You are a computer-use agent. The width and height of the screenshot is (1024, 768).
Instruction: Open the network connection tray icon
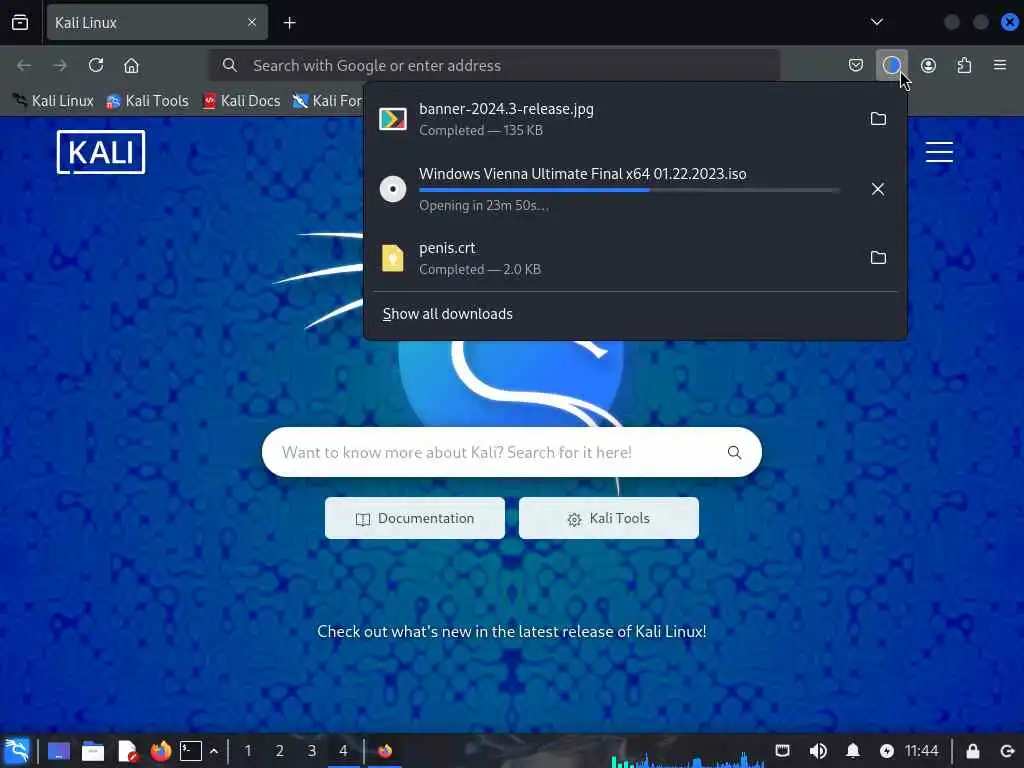tap(782, 751)
